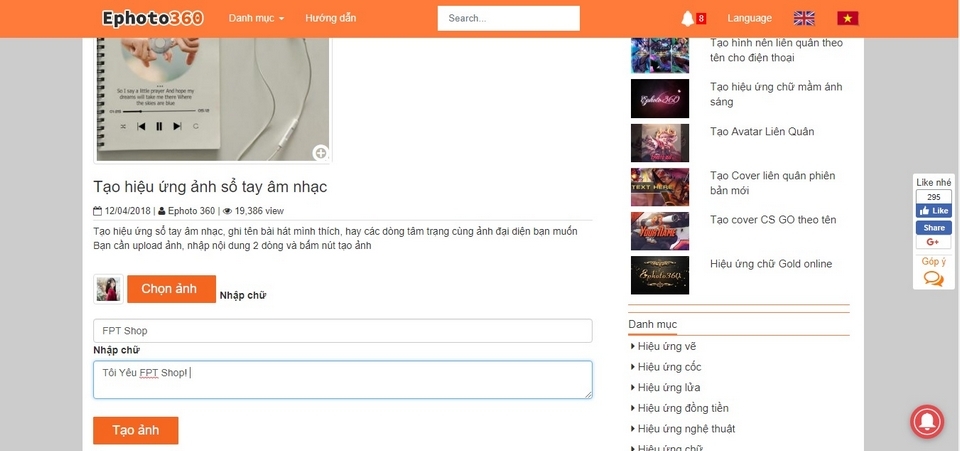Viewport: 960px width, 451px height.
Task: Open Hiệu ứng chữ Gold online link
Action: pos(771,264)
